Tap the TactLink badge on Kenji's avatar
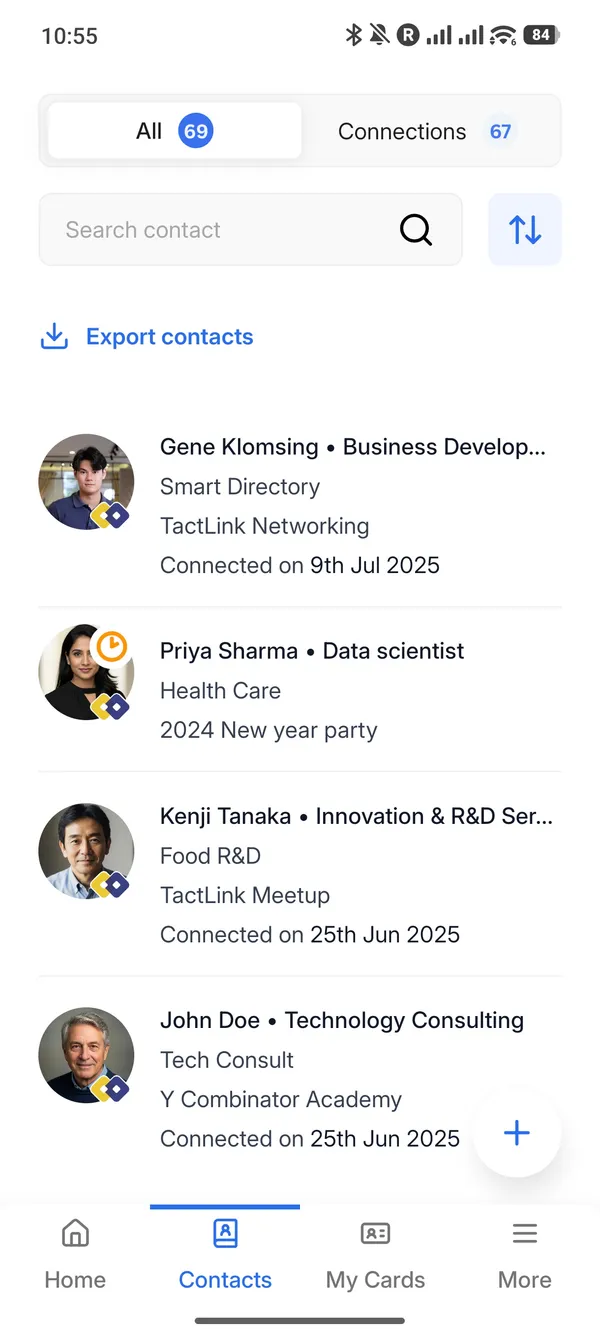Viewport: 600px width, 1334px height. 110,885
